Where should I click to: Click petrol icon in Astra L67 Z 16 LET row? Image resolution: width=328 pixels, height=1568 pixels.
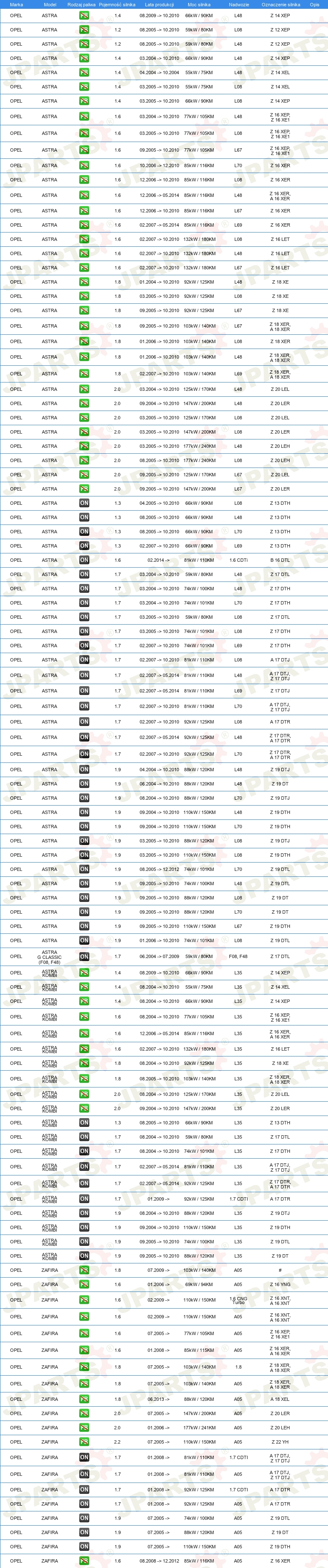(x=84, y=268)
